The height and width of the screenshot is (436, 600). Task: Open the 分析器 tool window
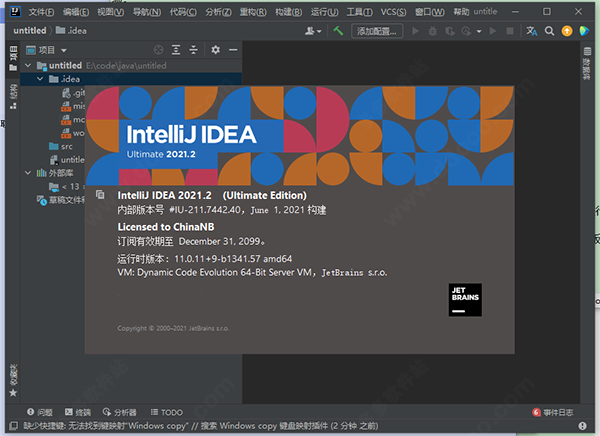(x=119, y=412)
